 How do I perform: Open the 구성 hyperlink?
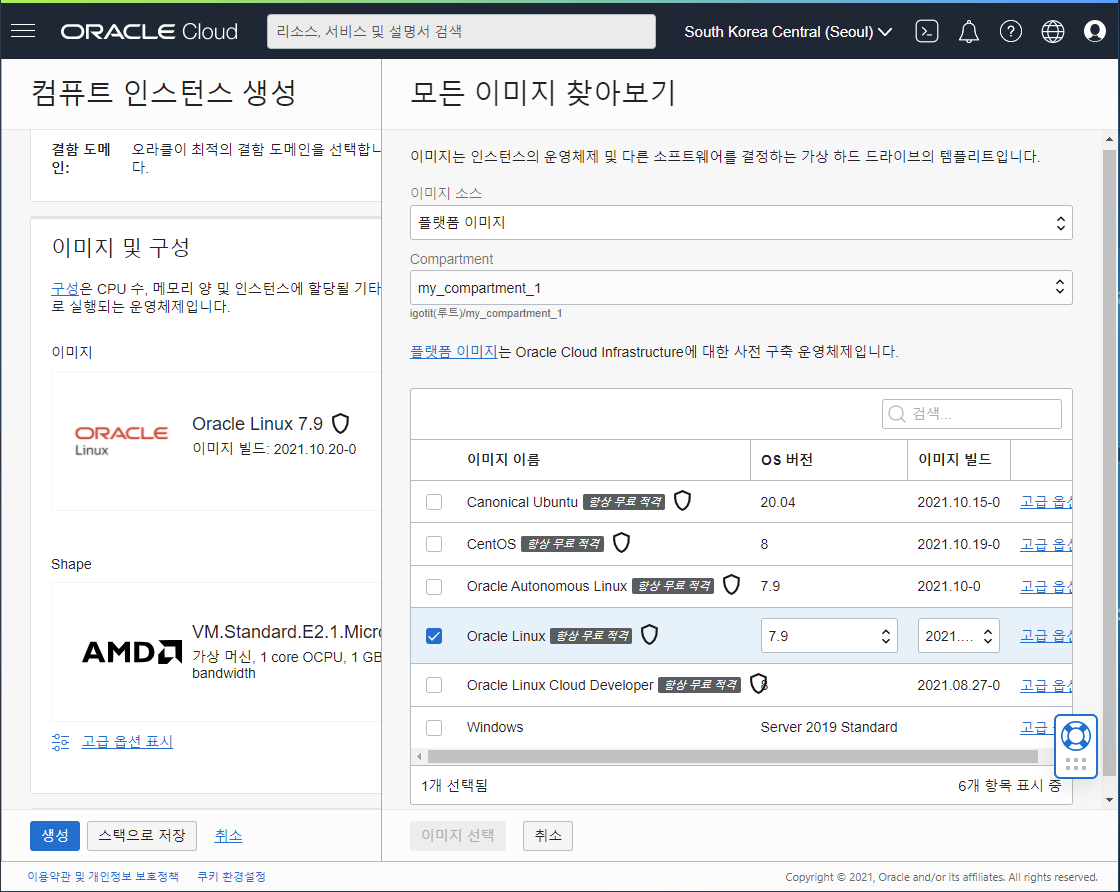pos(65,289)
